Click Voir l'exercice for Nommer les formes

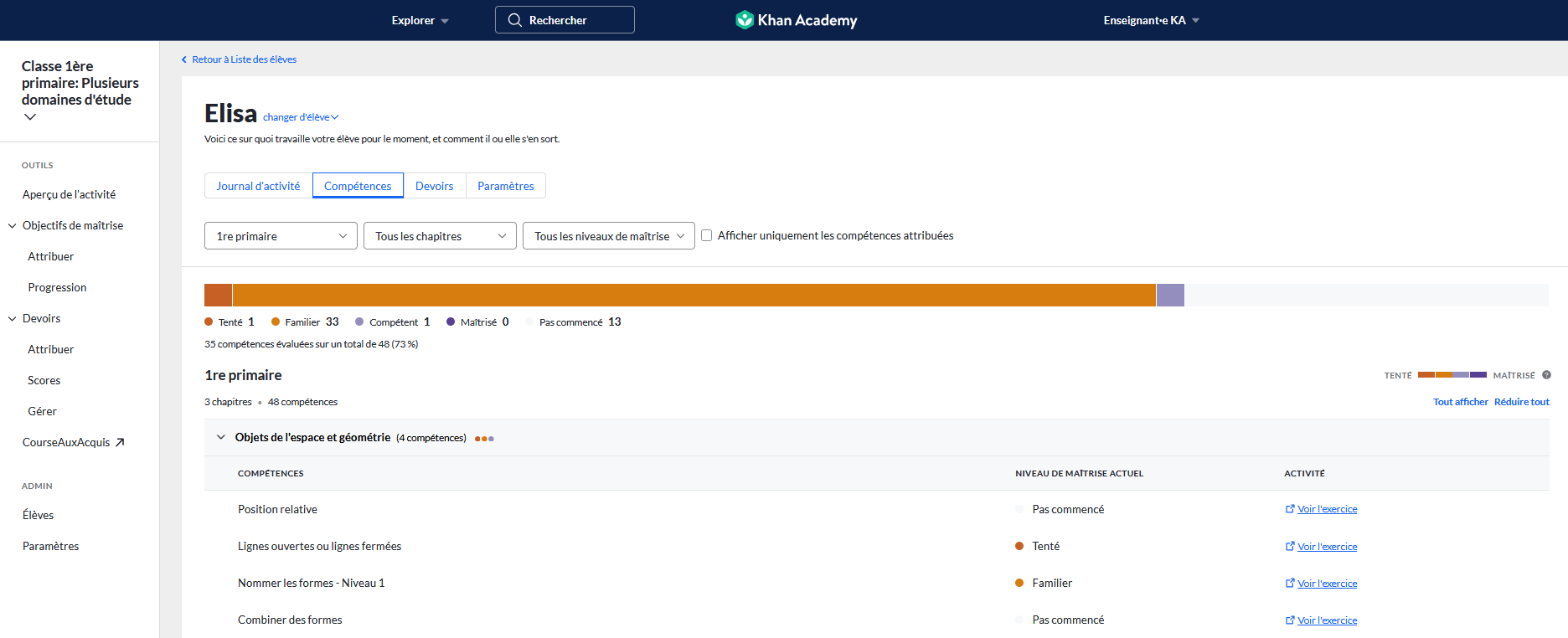(x=1327, y=583)
